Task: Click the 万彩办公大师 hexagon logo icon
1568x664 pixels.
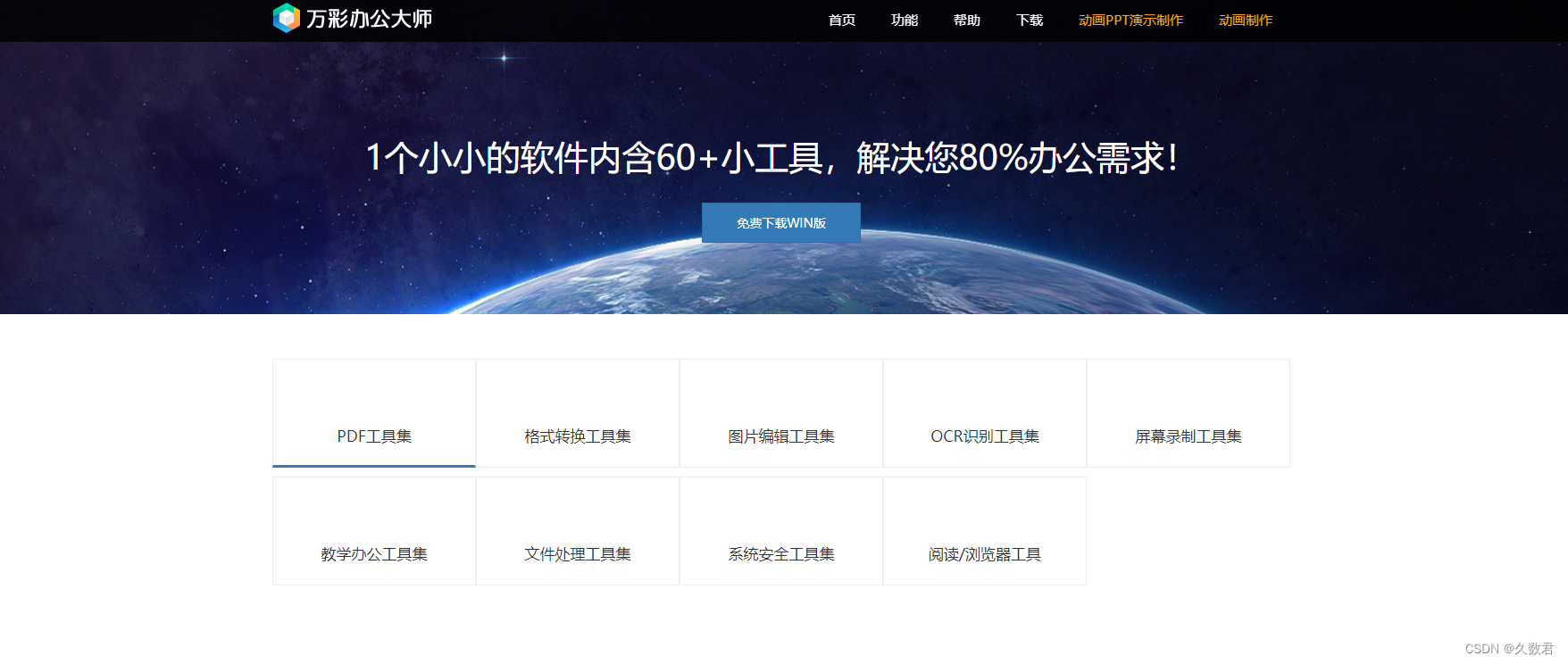Action: click(287, 18)
